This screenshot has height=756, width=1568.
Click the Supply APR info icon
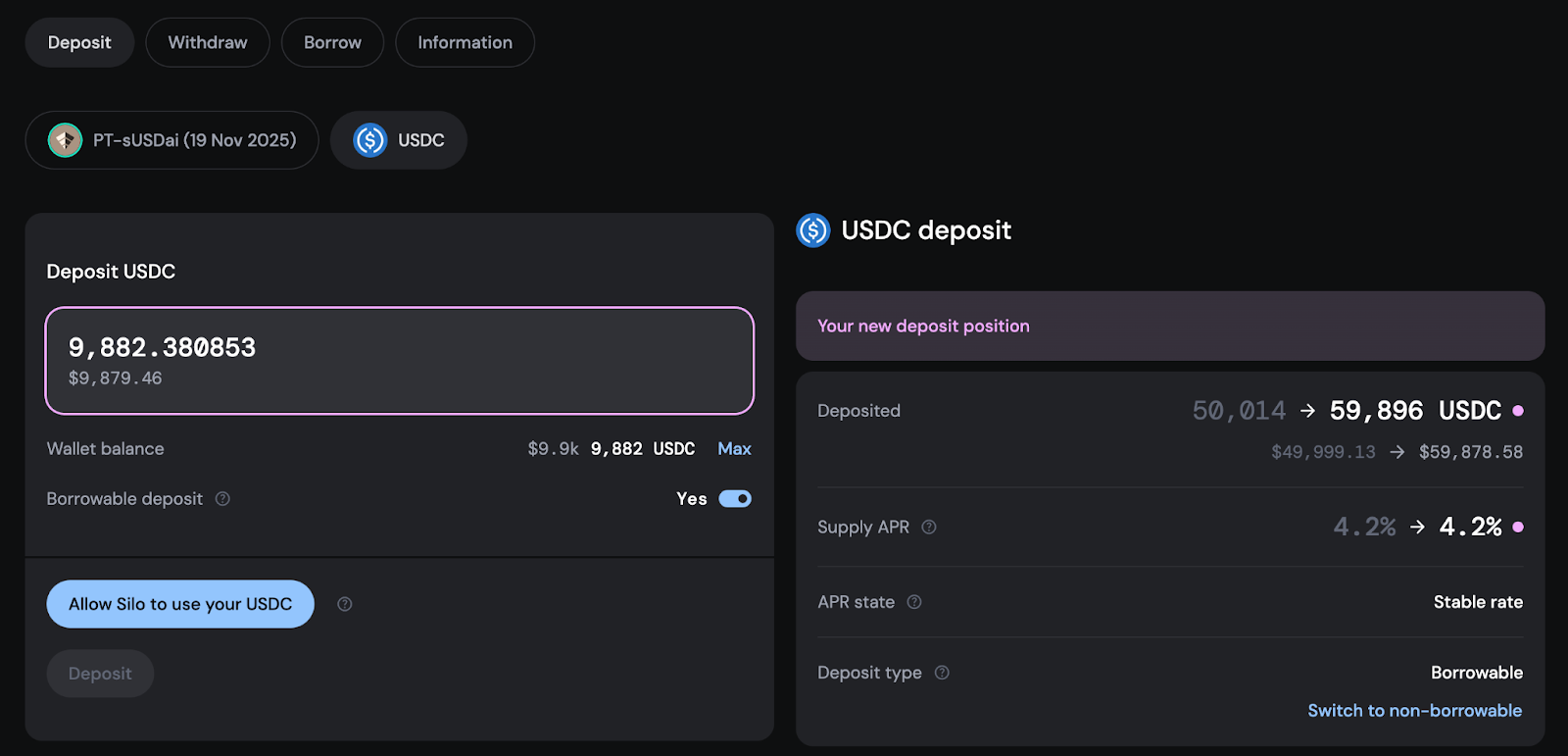(929, 528)
